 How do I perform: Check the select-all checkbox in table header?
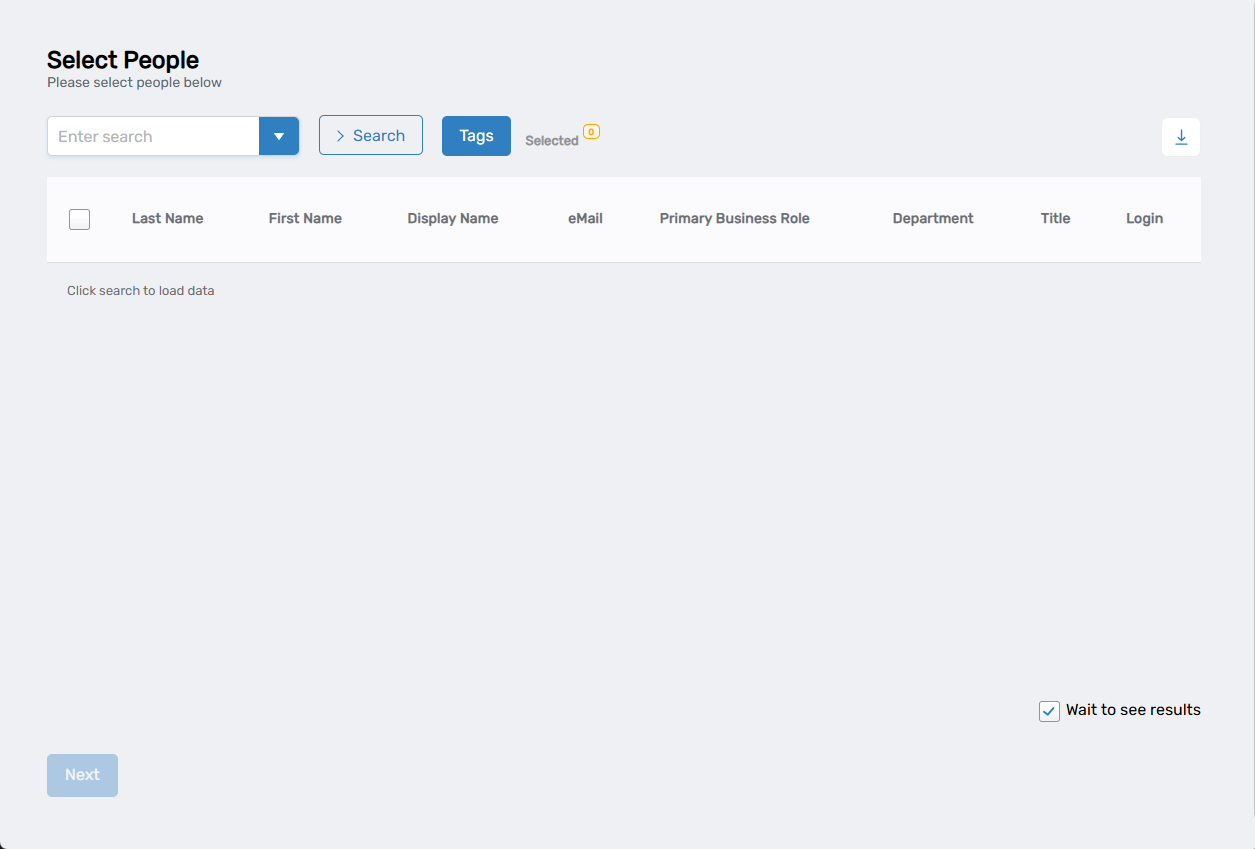coord(79,219)
